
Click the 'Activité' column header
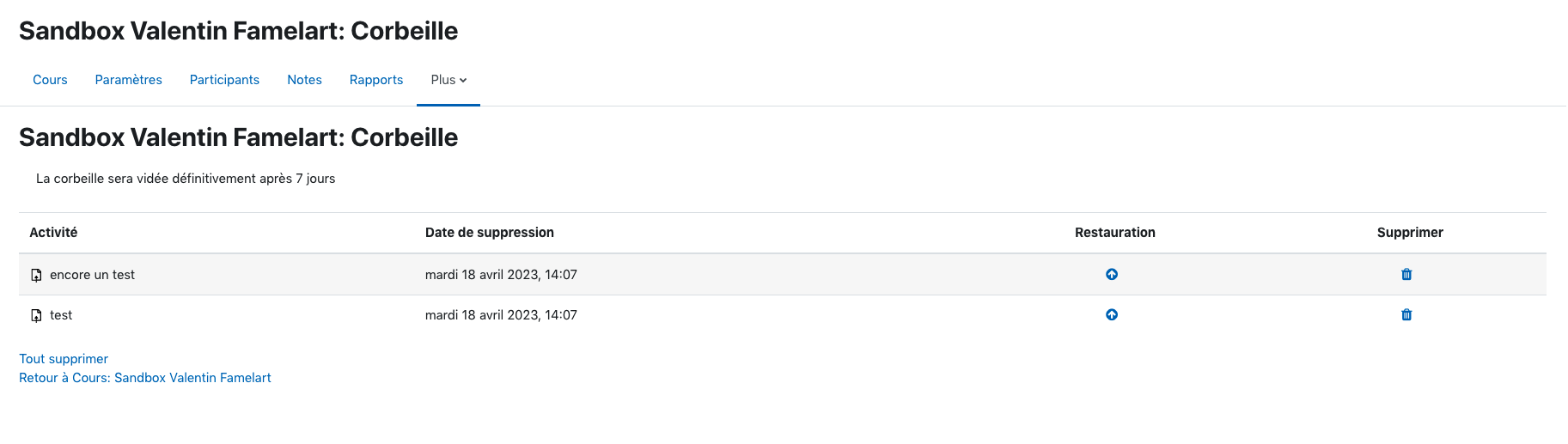pos(53,233)
